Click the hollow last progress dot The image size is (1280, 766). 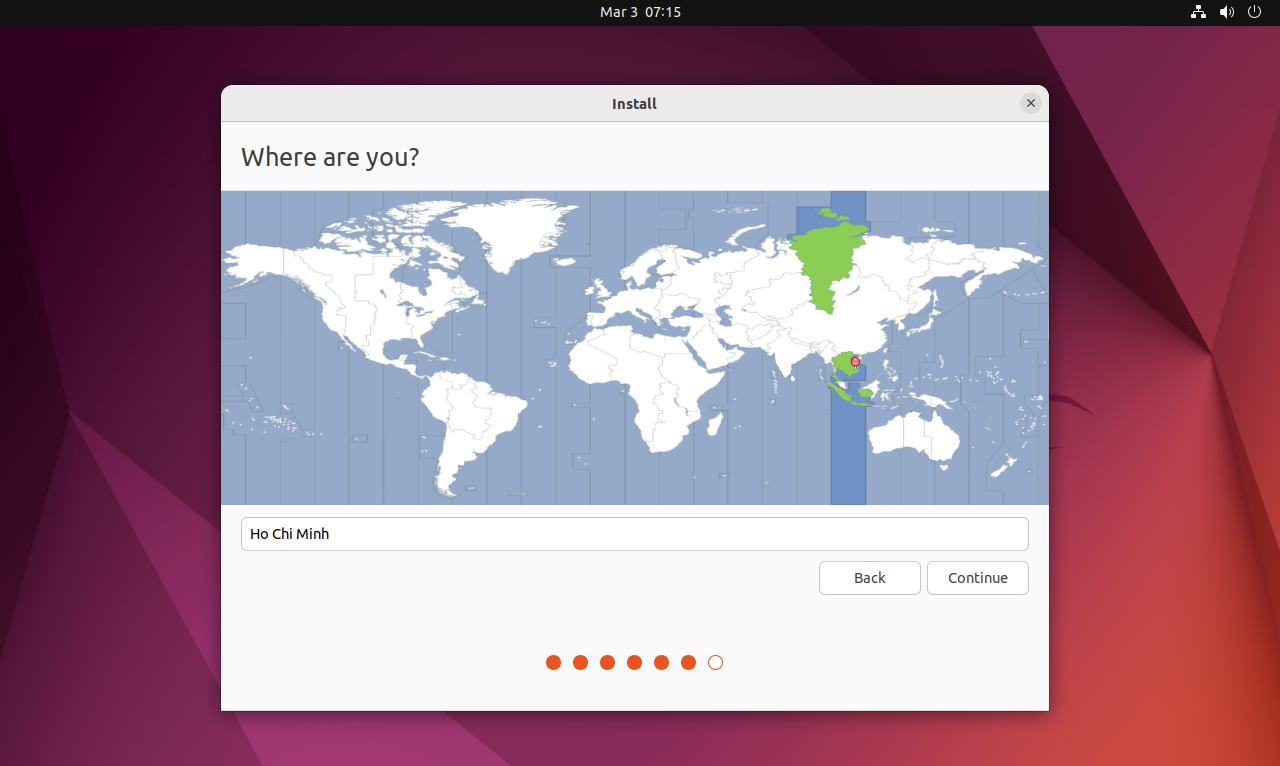(715, 662)
